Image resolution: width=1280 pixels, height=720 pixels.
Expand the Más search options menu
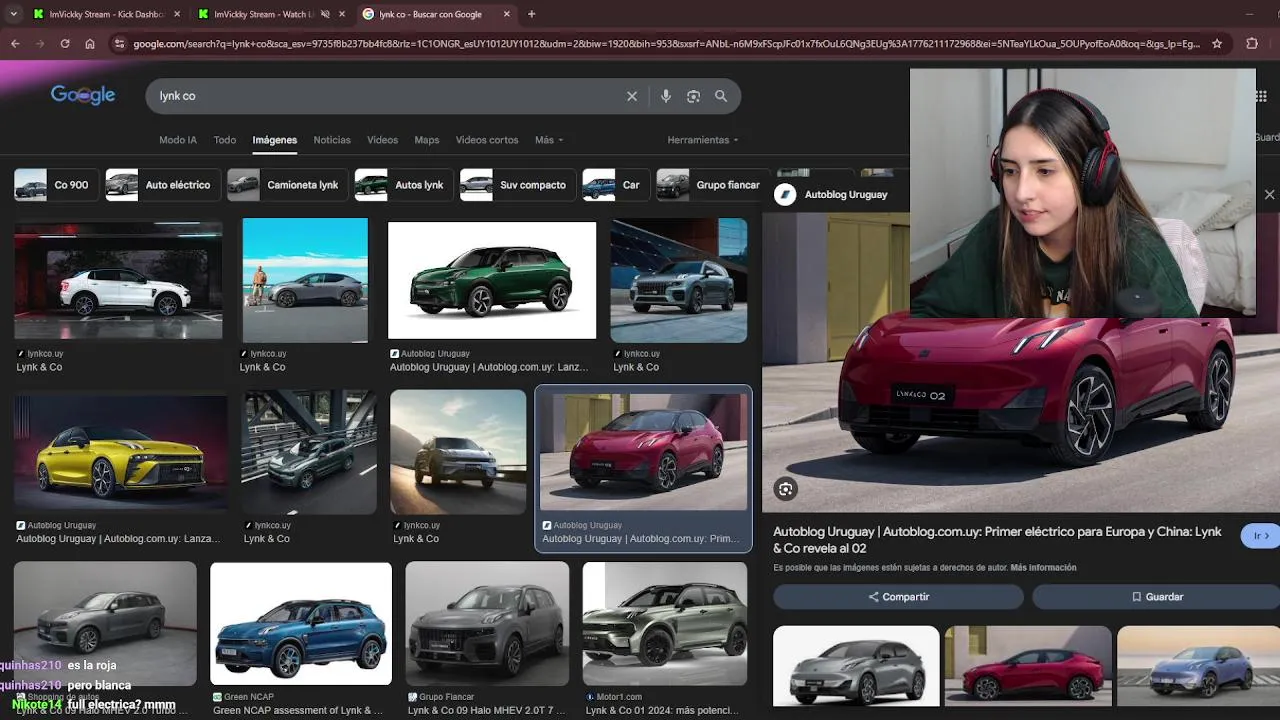549,140
